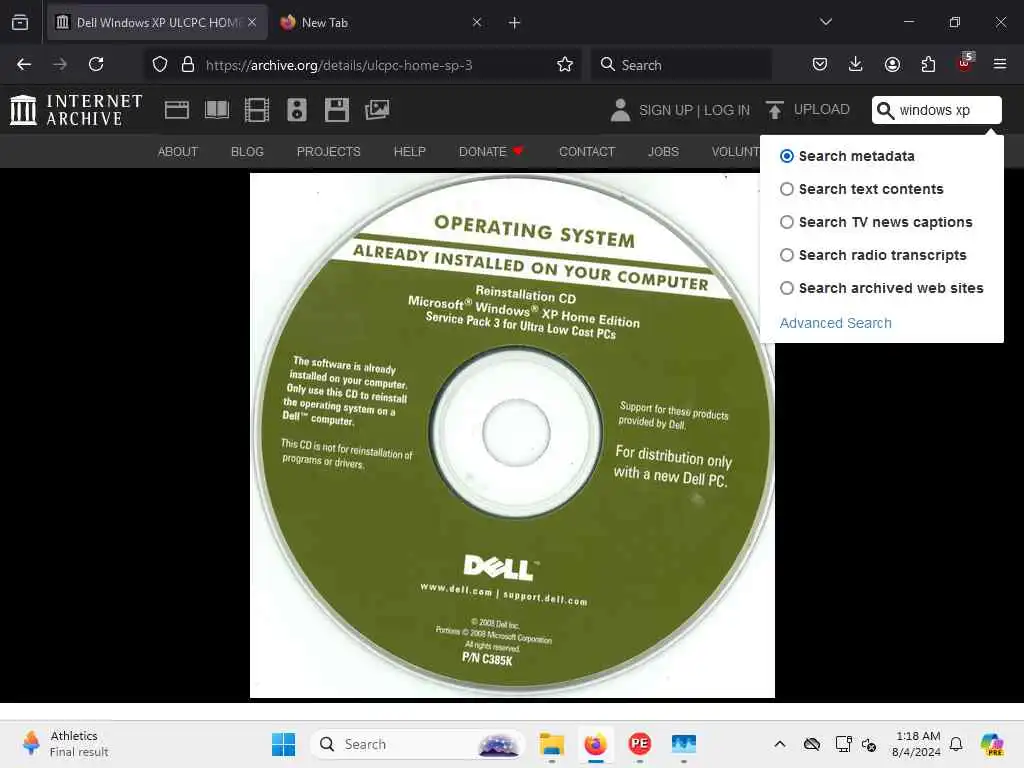Open the Web (Wayback) media icon
1024x768 pixels.
click(176, 110)
